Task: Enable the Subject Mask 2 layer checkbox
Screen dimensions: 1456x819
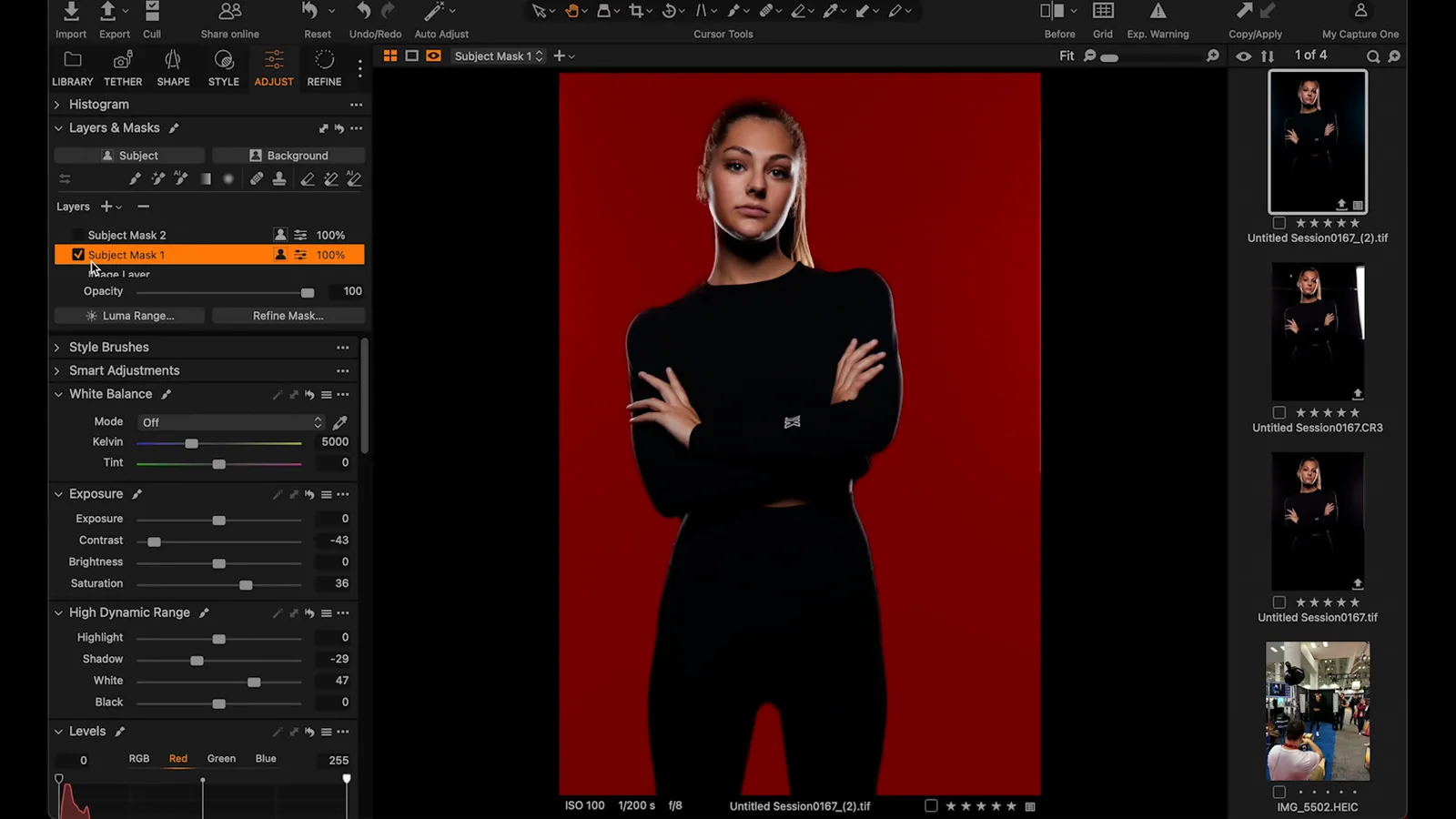Action: [x=78, y=235]
